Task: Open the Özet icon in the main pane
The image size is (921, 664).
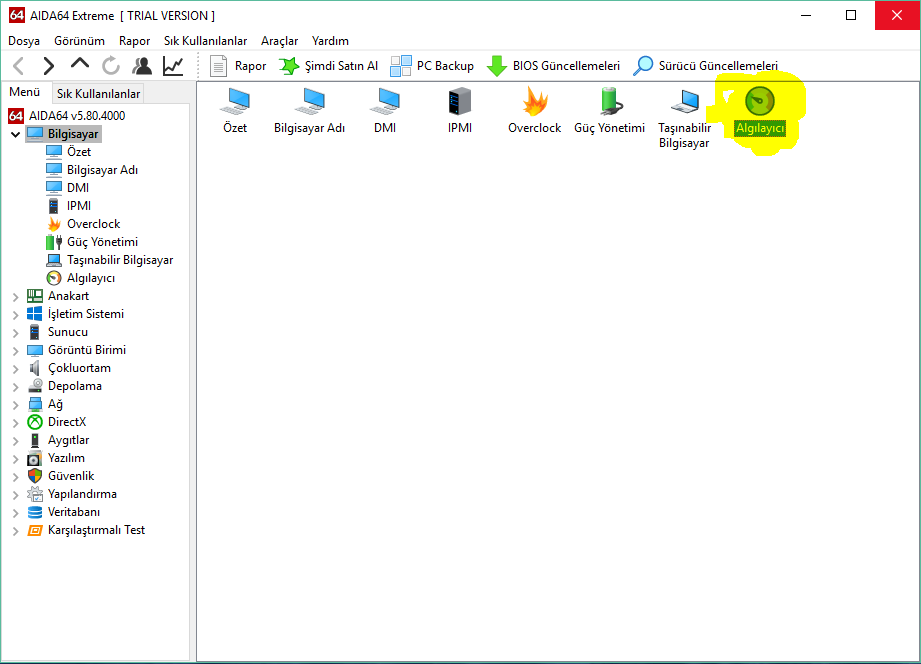Action: point(235,110)
